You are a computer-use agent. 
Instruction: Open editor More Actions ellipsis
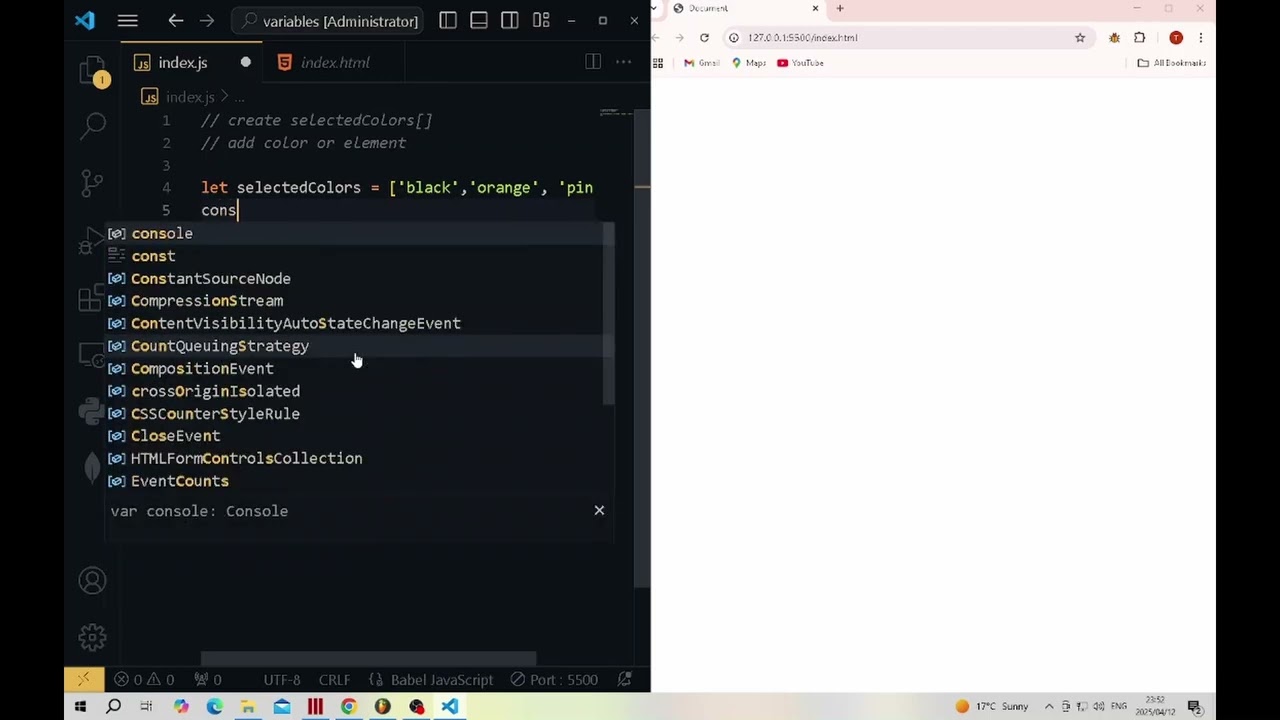pyautogui.click(x=624, y=62)
